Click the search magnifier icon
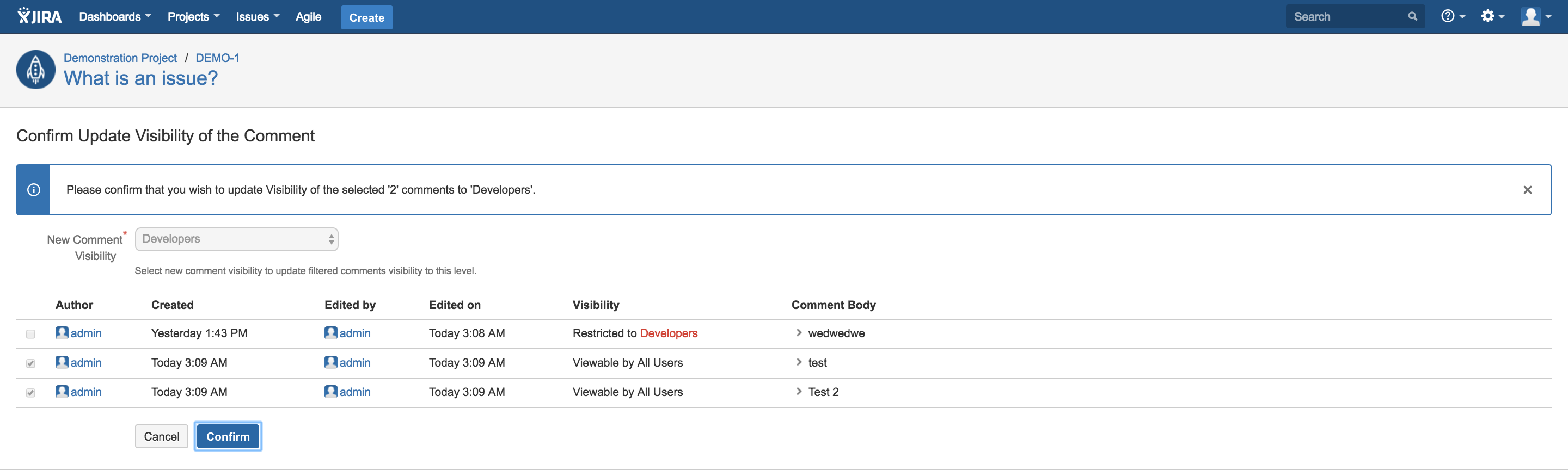The width and height of the screenshot is (1568, 470). [x=1412, y=16]
